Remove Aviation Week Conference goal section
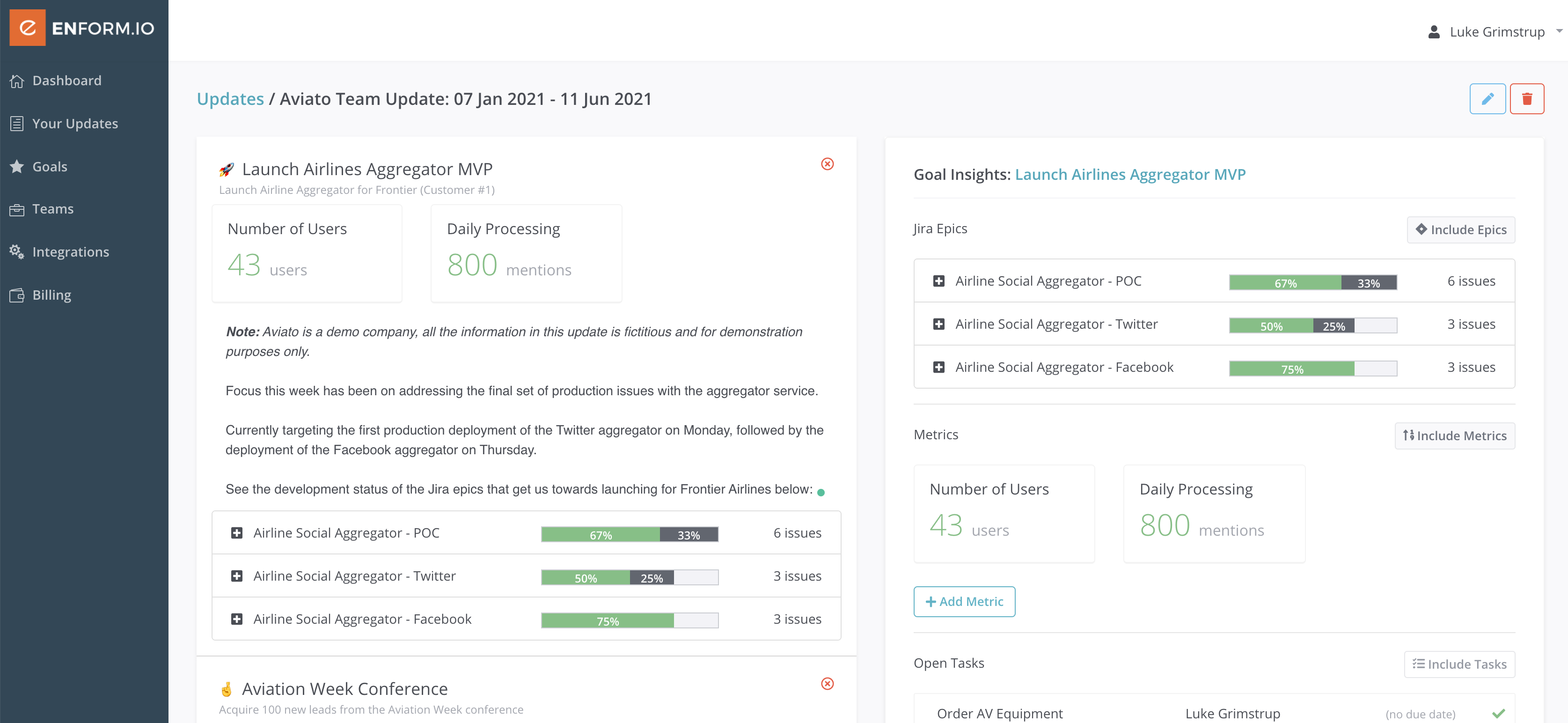 click(x=827, y=683)
